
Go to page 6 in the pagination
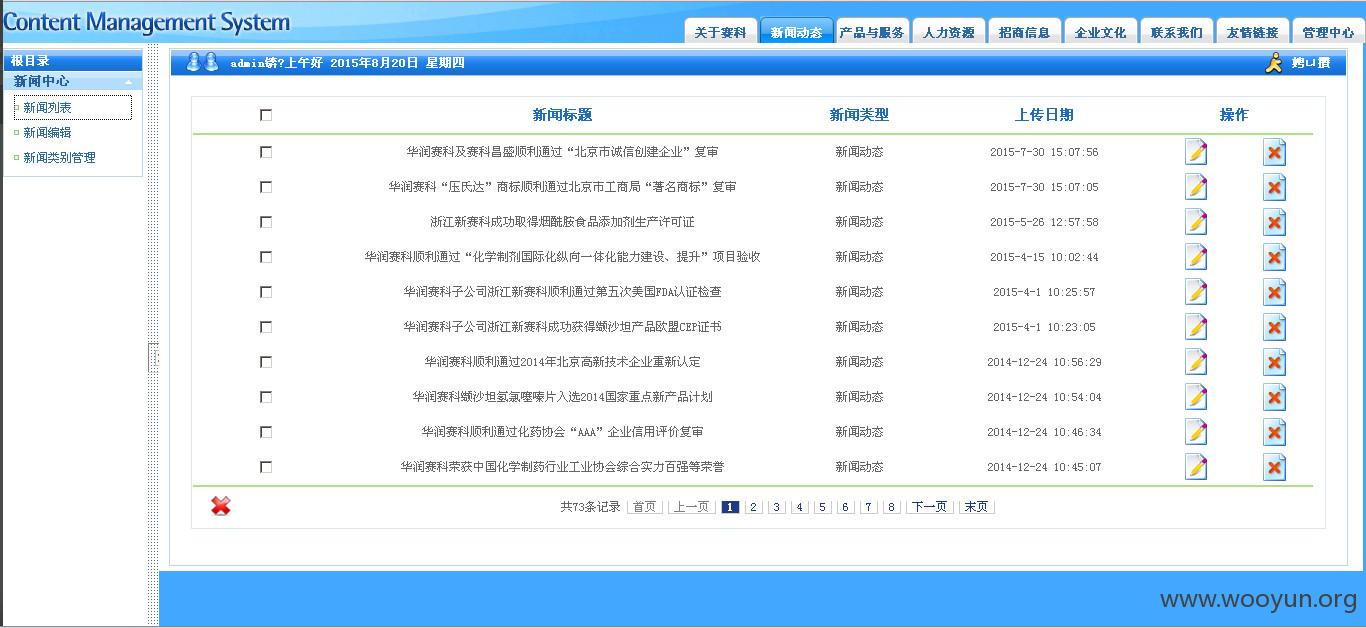[846, 507]
